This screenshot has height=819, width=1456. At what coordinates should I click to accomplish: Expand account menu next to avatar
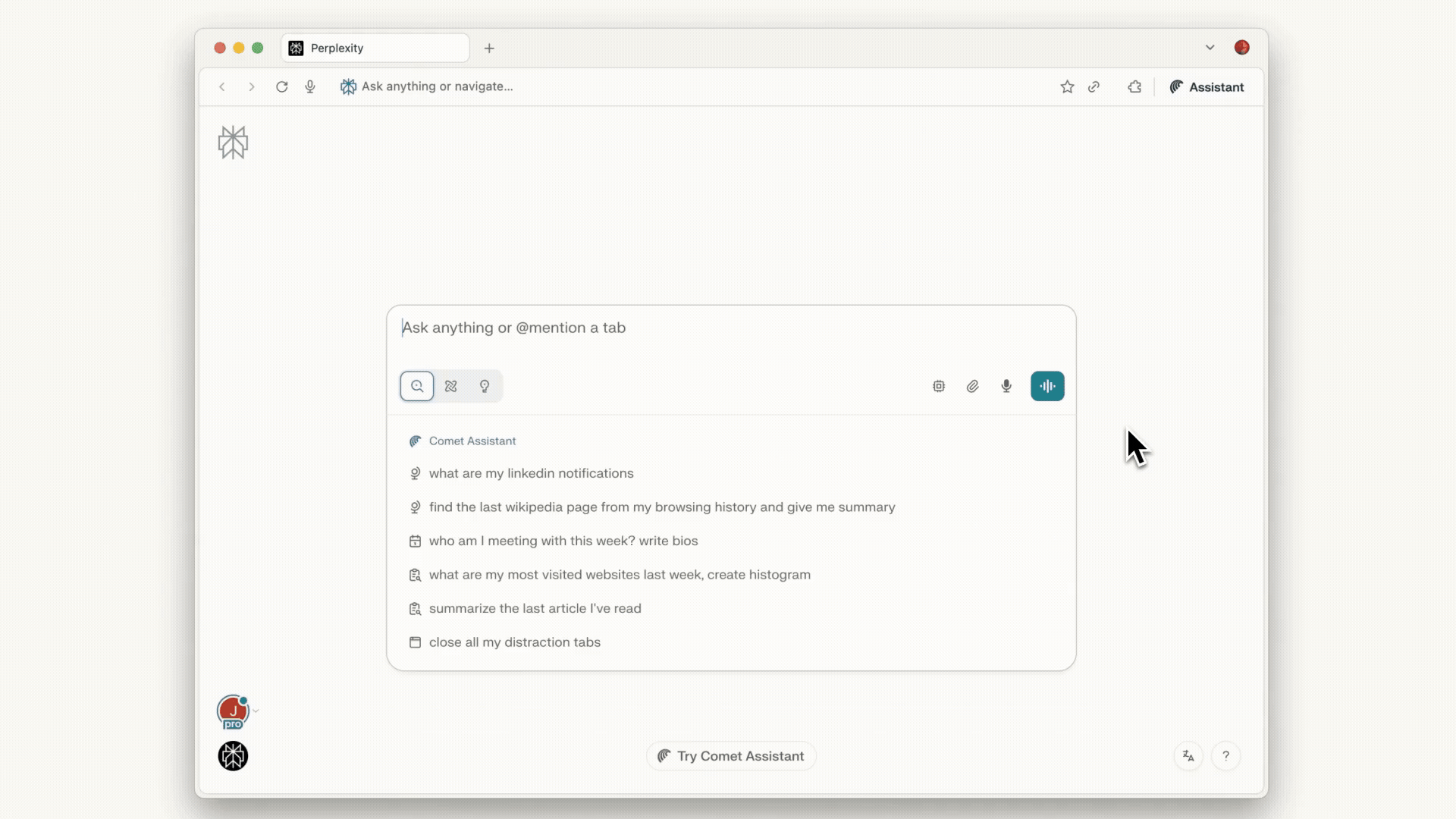point(256,711)
